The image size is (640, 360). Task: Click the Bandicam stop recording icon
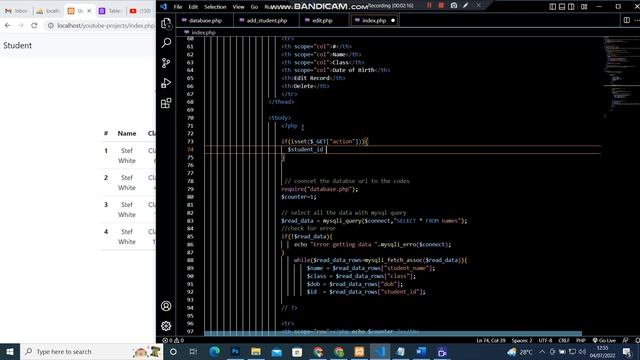[441, 6]
